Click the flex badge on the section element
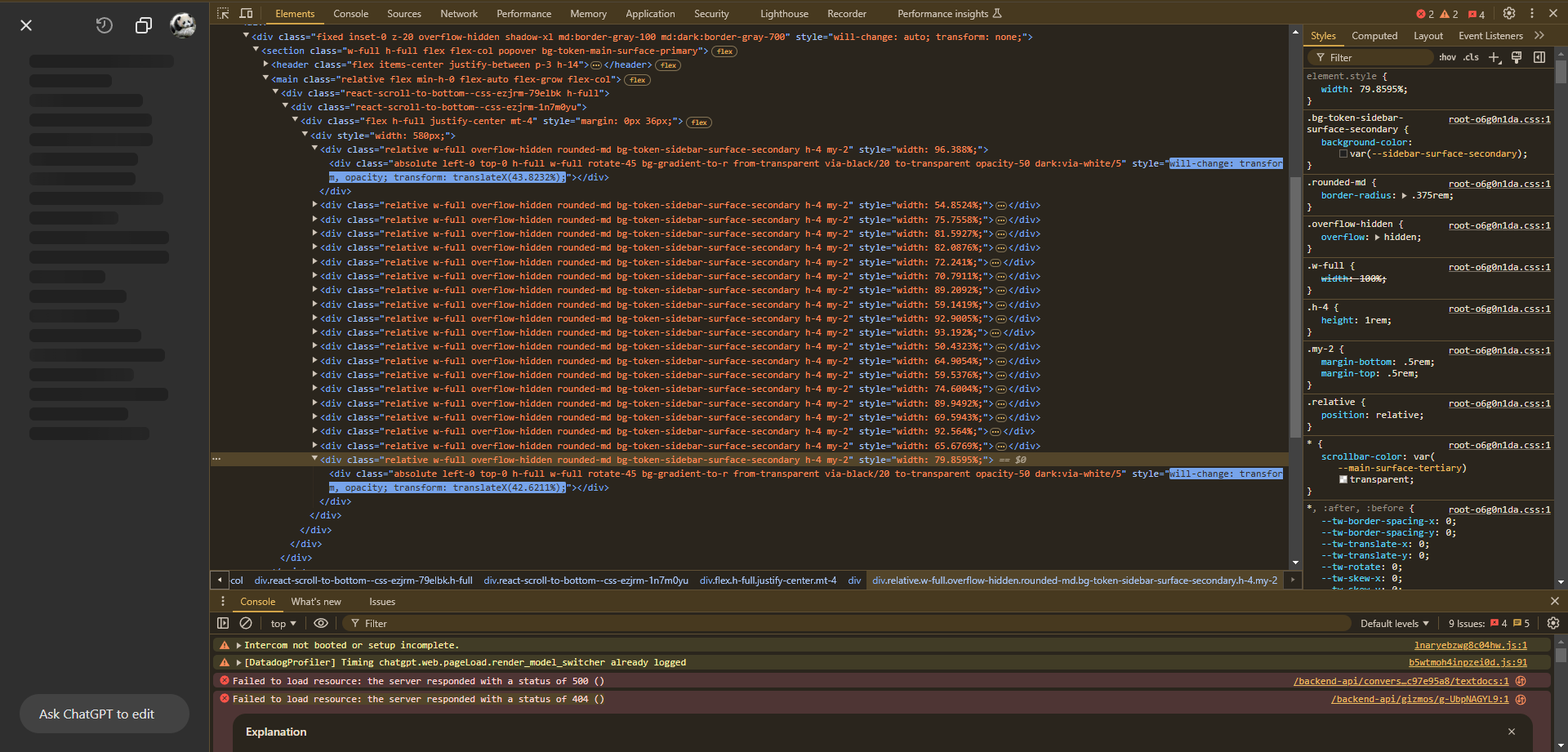Image resolution: width=1568 pixels, height=752 pixels. tap(724, 51)
